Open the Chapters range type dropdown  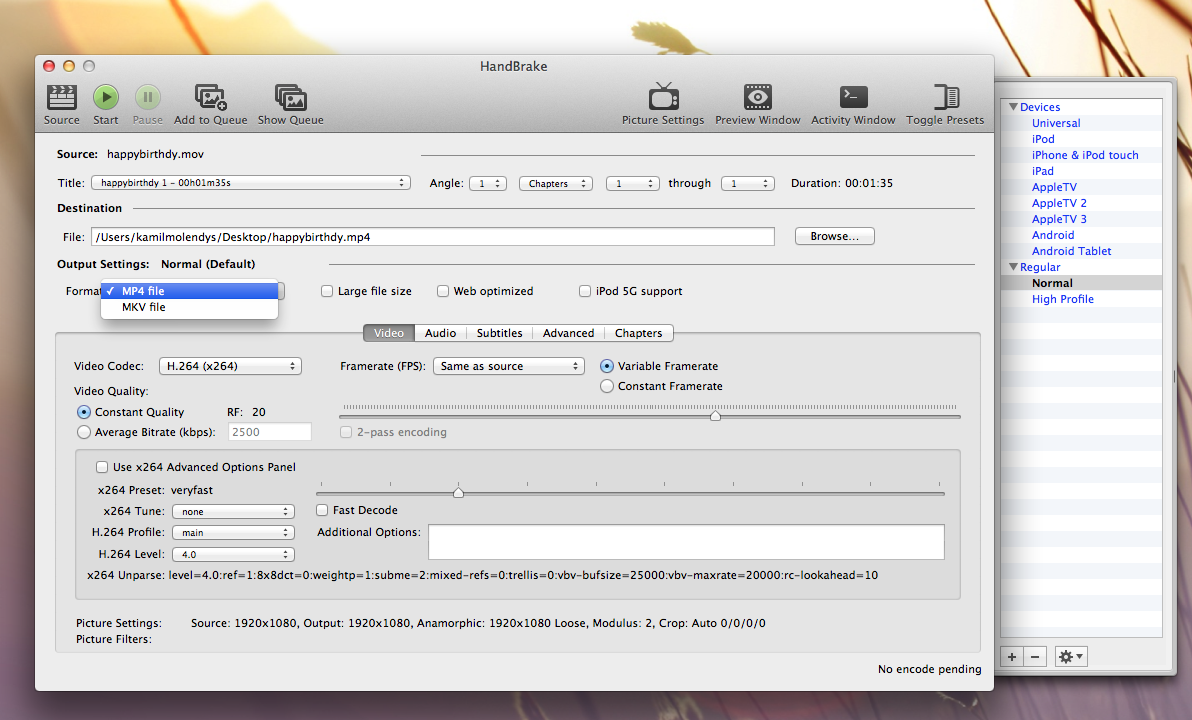point(556,183)
